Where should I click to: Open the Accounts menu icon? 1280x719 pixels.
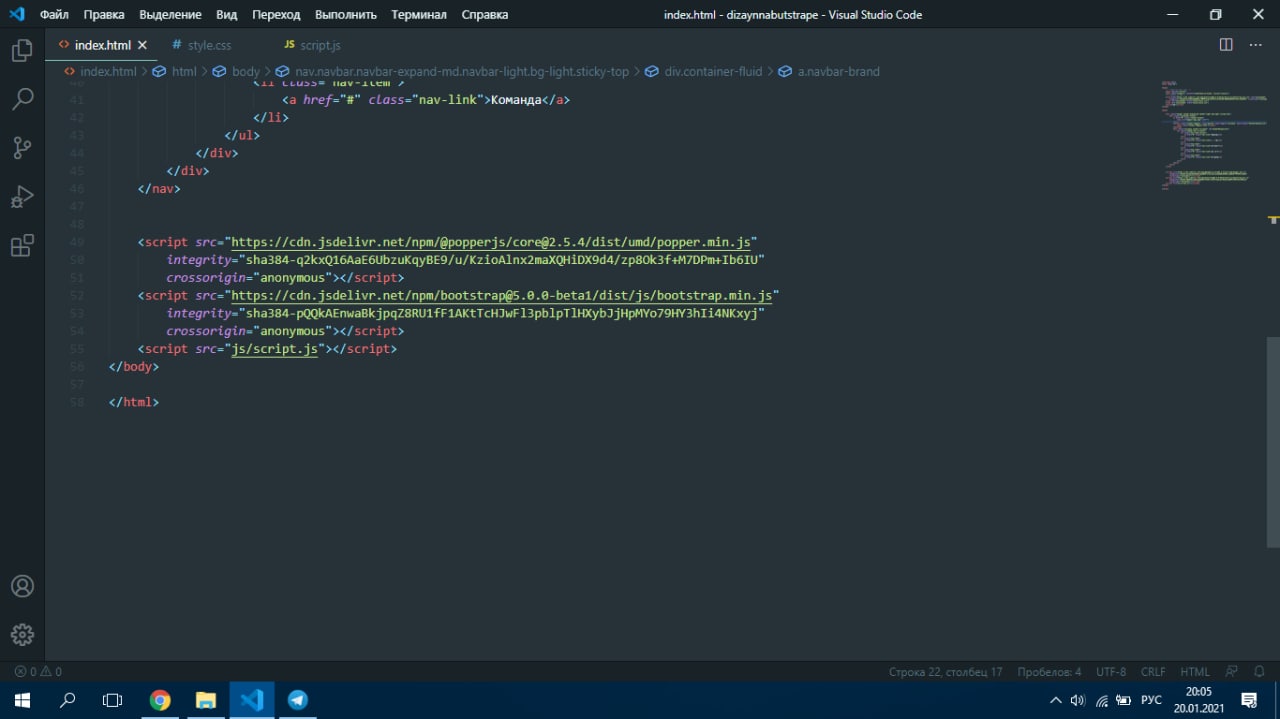(x=22, y=586)
